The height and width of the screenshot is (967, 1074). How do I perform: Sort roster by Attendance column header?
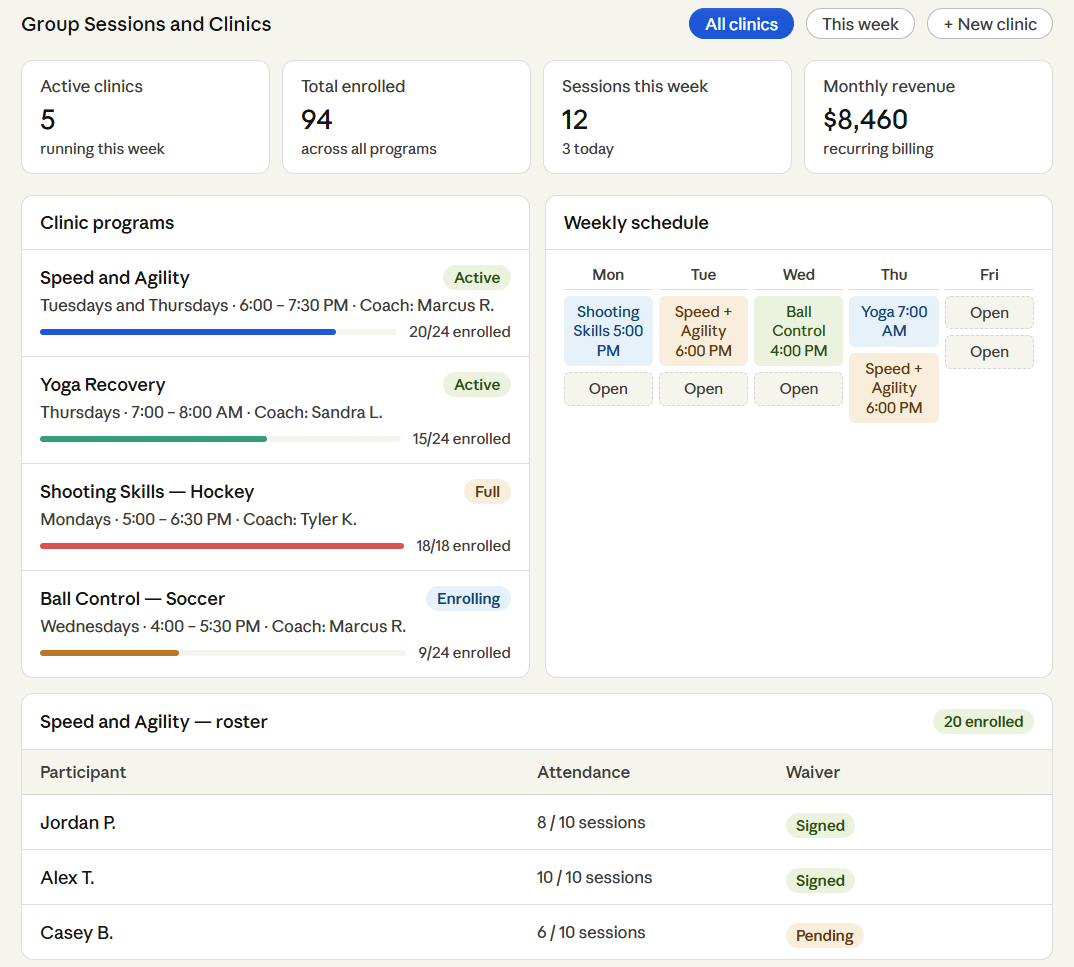[583, 772]
